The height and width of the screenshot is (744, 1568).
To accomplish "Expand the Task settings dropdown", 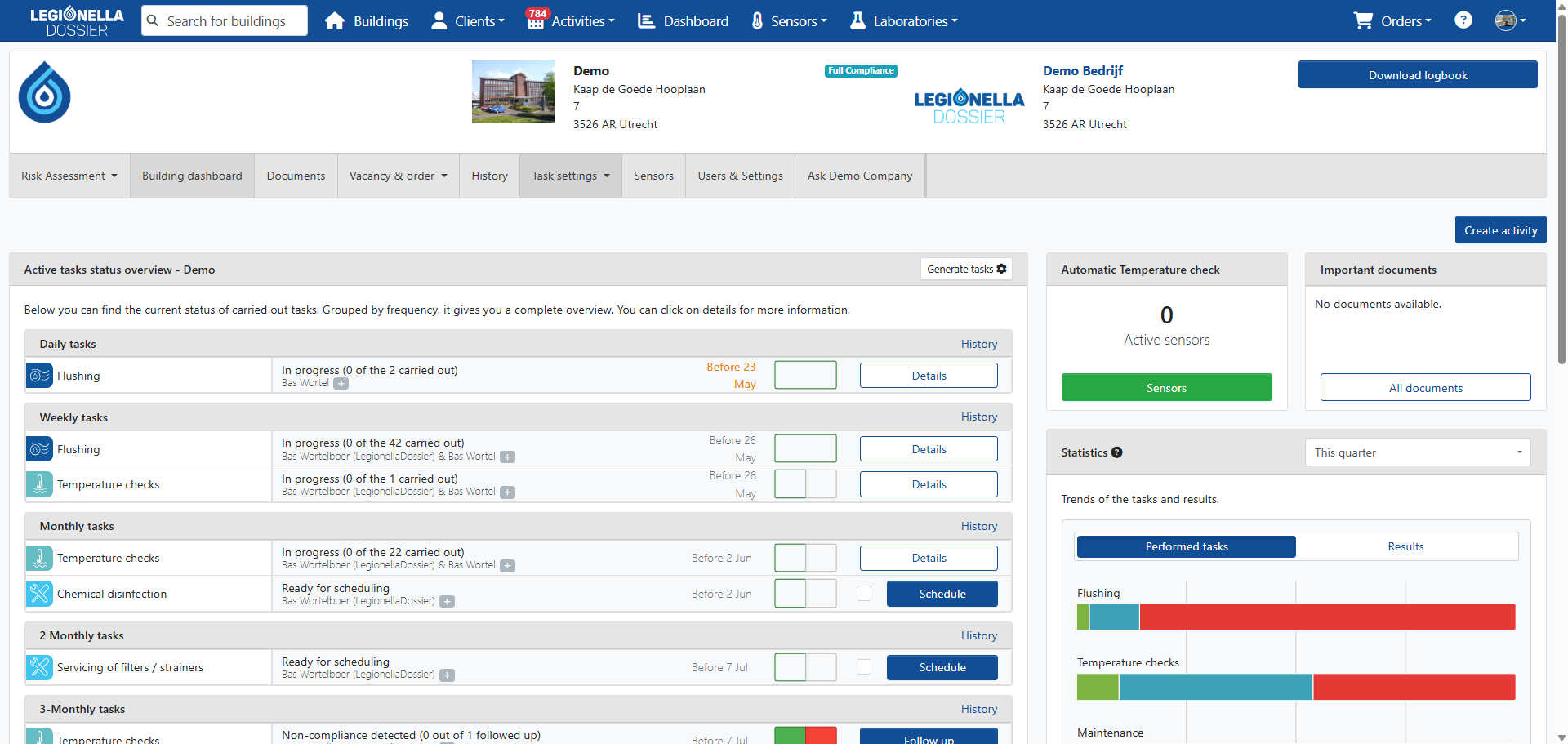I will pos(571,176).
